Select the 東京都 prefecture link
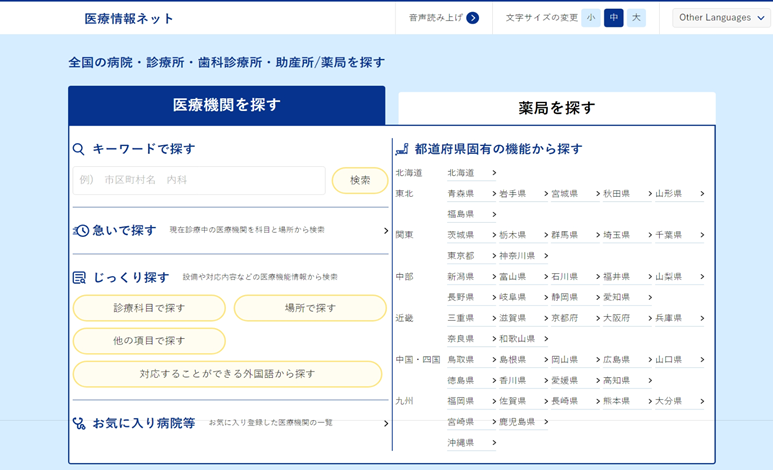The height and width of the screenshot is (470, 773). pos(472,255)
